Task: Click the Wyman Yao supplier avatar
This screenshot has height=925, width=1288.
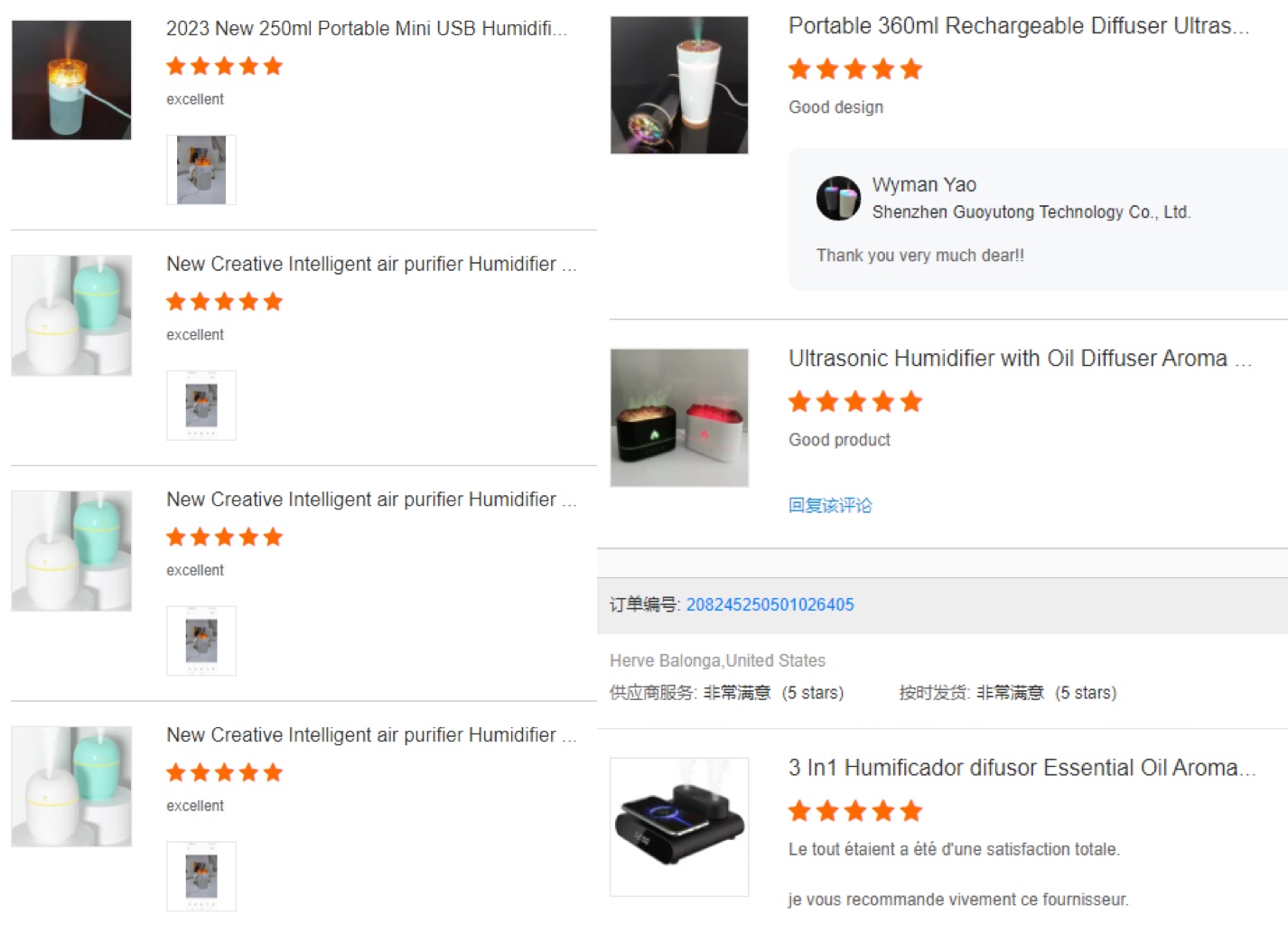Action: coord(838,199)
